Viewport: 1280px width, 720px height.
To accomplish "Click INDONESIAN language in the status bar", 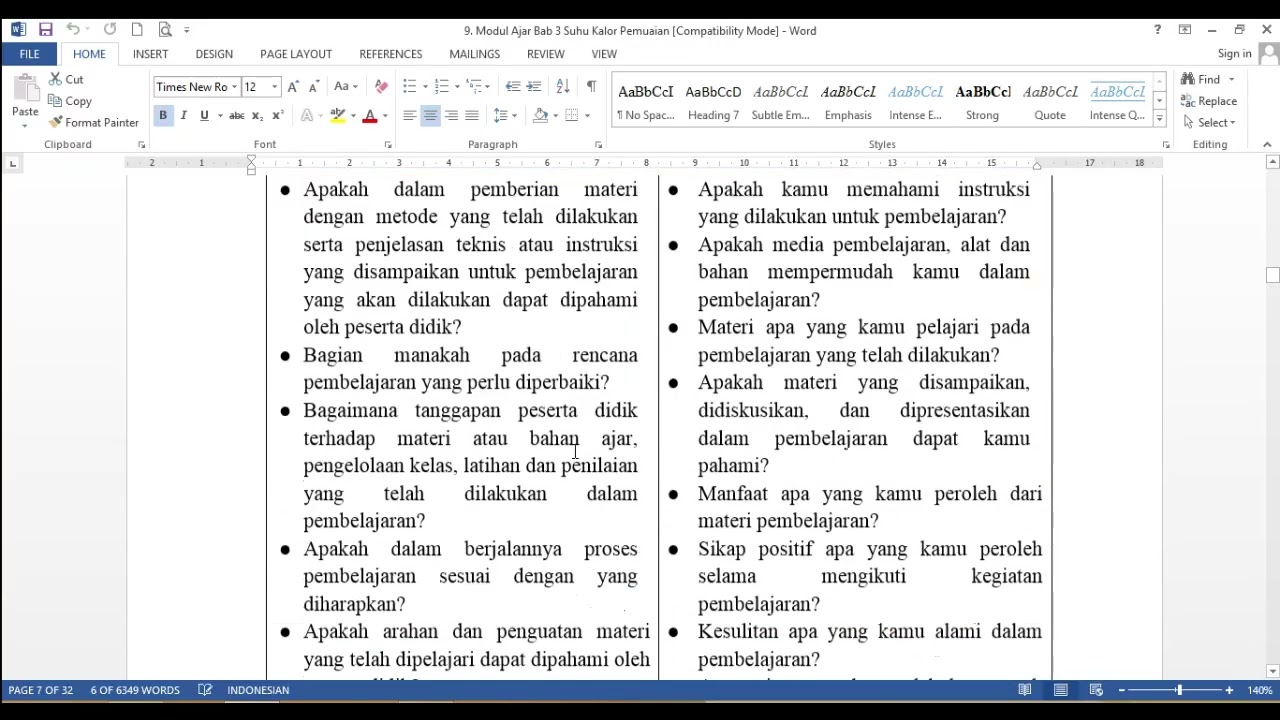I will click(x=258, y=690).
